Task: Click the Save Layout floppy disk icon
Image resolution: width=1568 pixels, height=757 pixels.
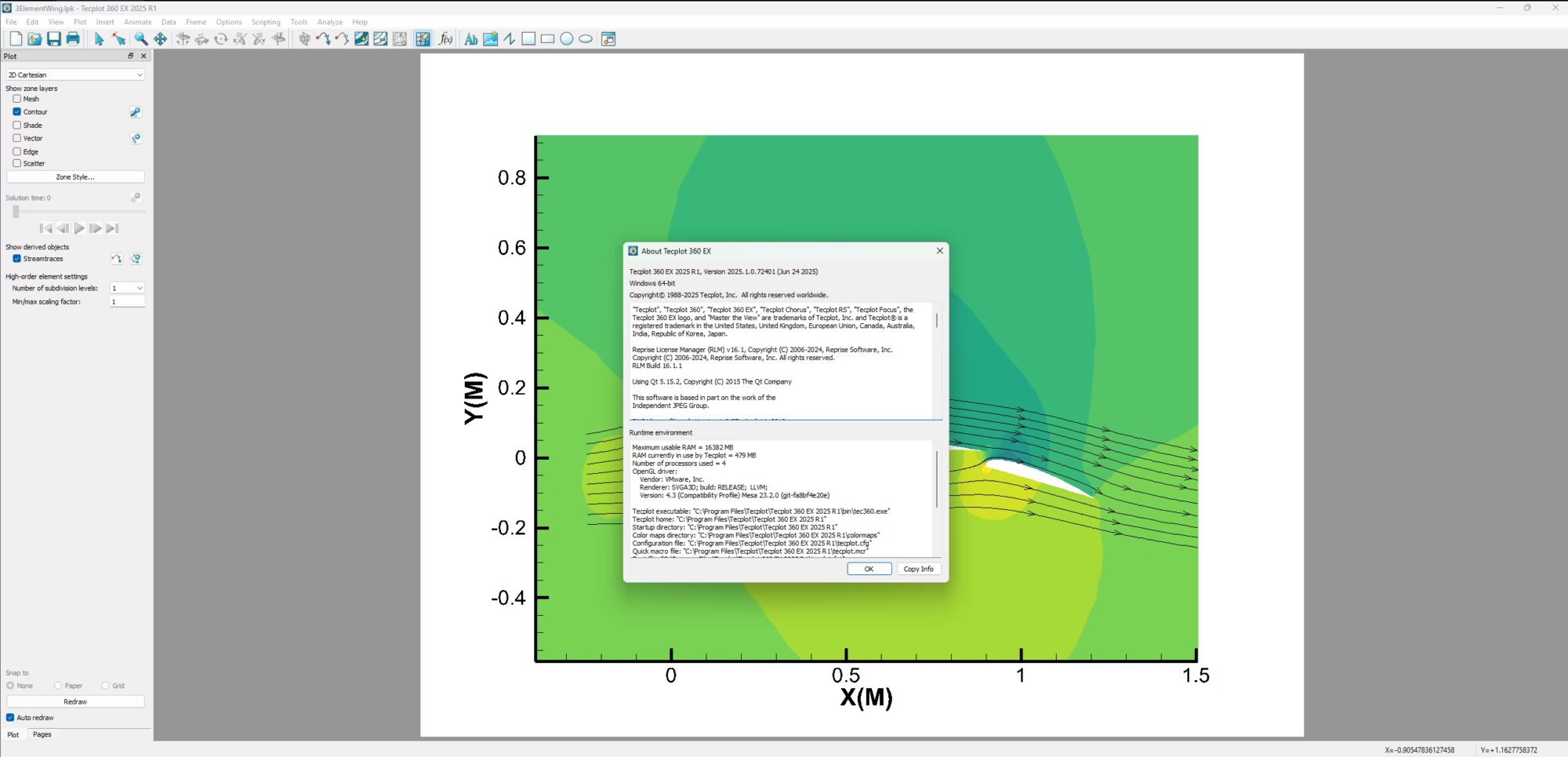Action: [x=53, y=38]
